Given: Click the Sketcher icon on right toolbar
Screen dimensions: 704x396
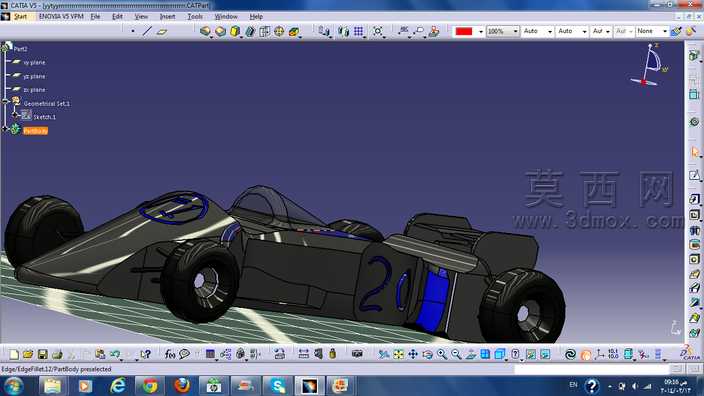Looking at the screenshot, I should click(x=694, y=175).
